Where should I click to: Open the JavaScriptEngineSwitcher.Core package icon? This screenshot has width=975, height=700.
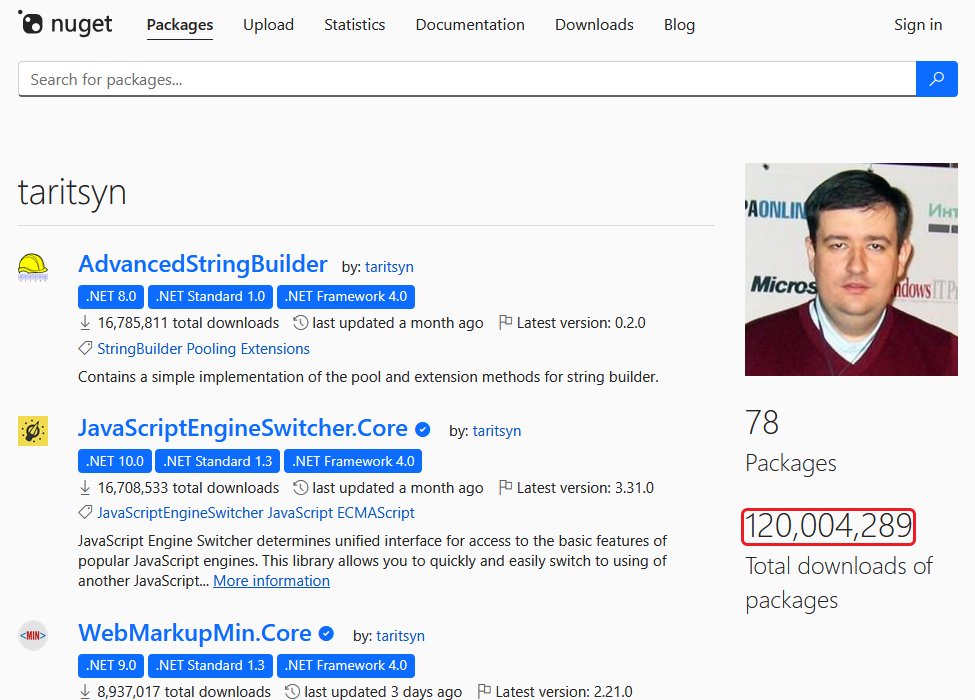(x=33, y=431)
